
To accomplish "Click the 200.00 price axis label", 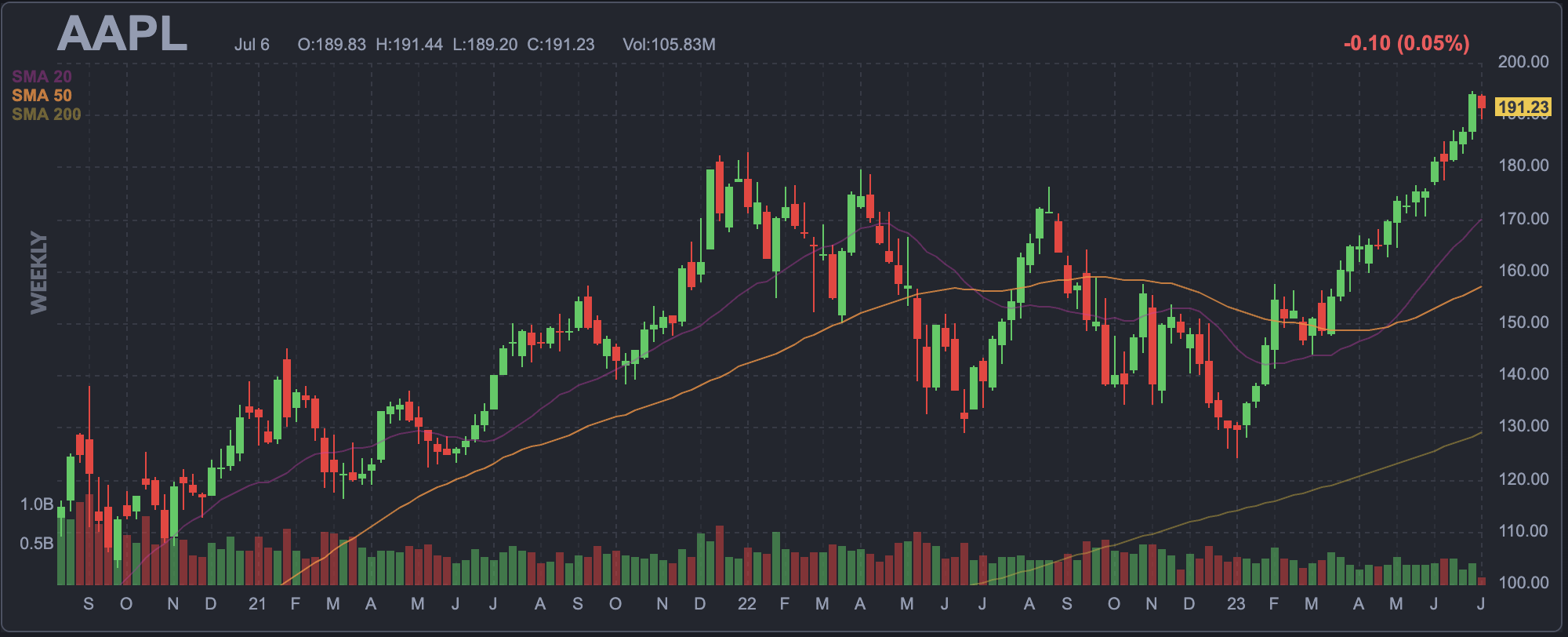I will [x=1523, y=62].
